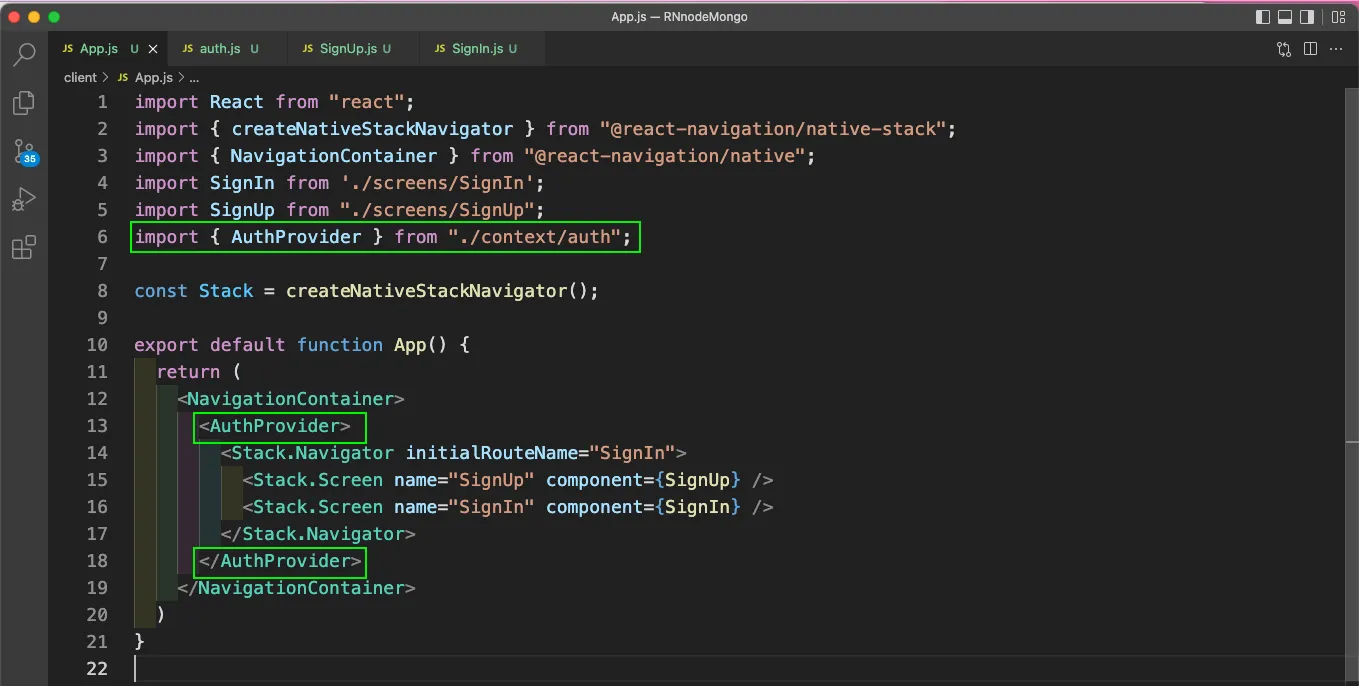Click line number 22 in gutter

click(x=97, y=669)
